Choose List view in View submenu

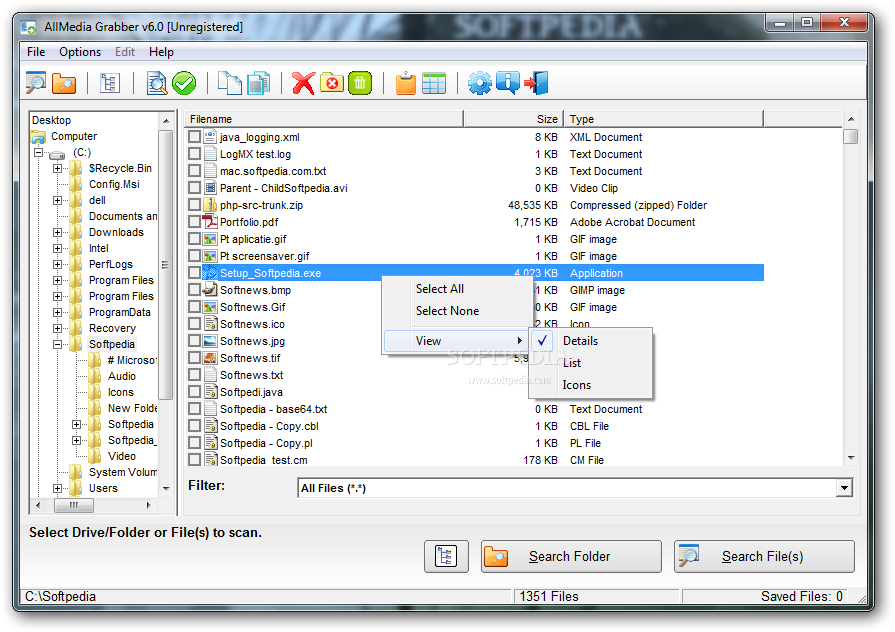591,363
